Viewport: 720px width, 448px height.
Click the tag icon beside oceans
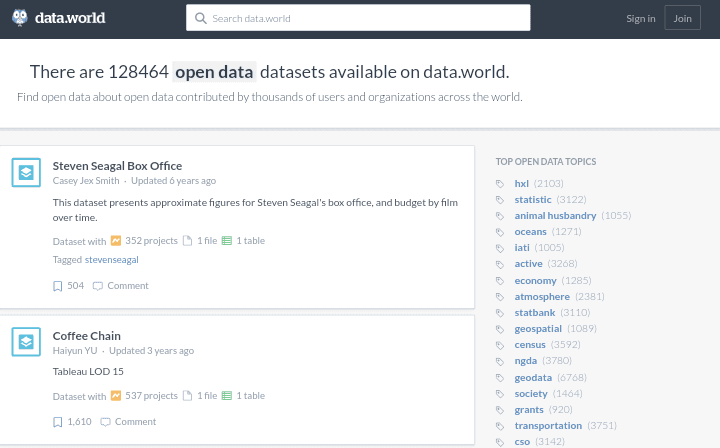pos(500,232)
